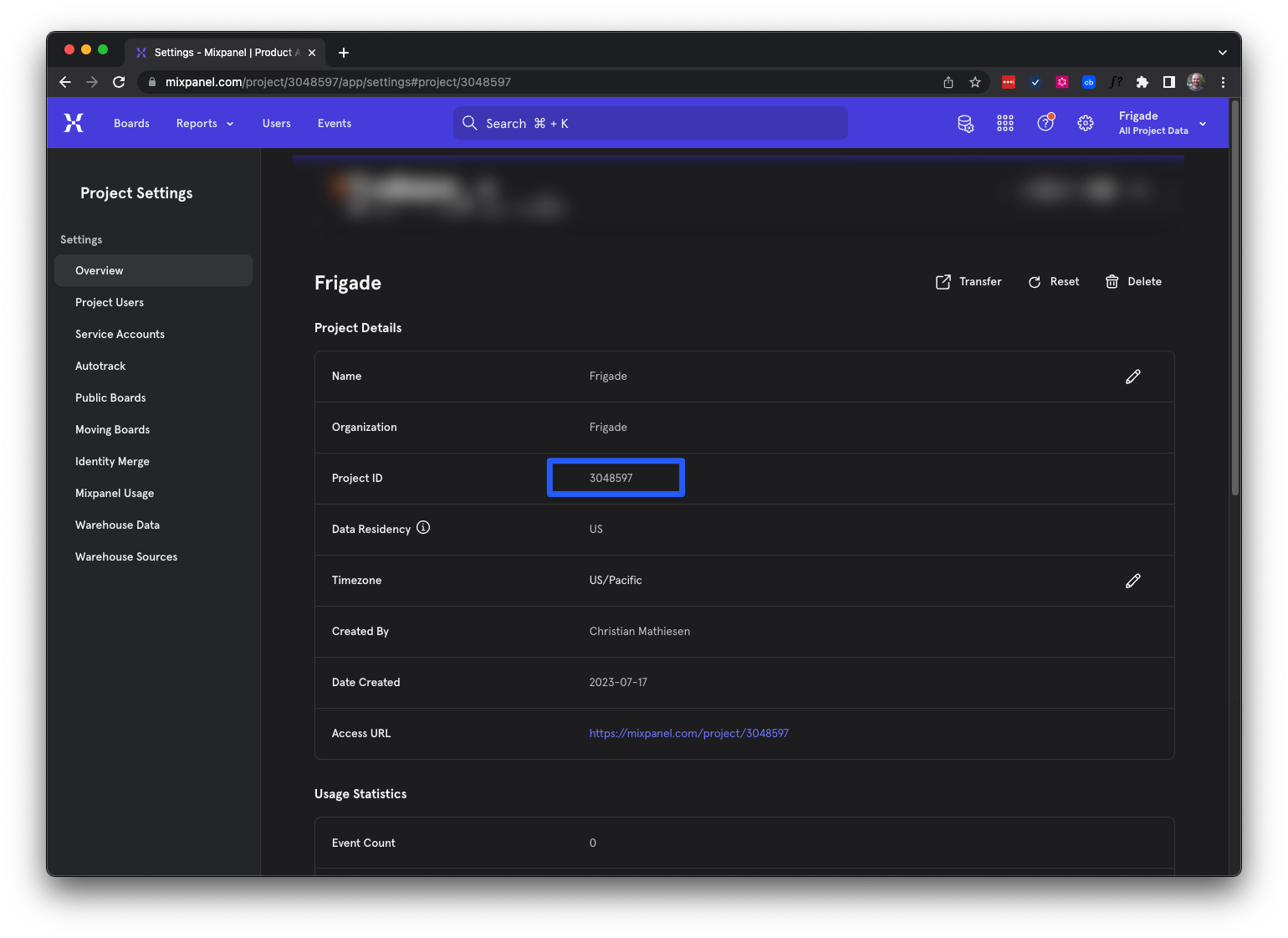
Task: Open the Chrome three-dot menu
Action: coord(1223,82)
